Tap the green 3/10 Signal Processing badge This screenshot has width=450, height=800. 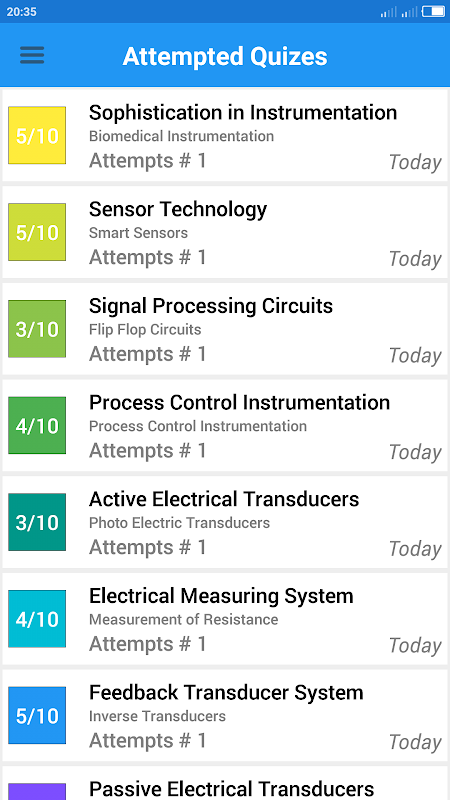pos(37,329)
